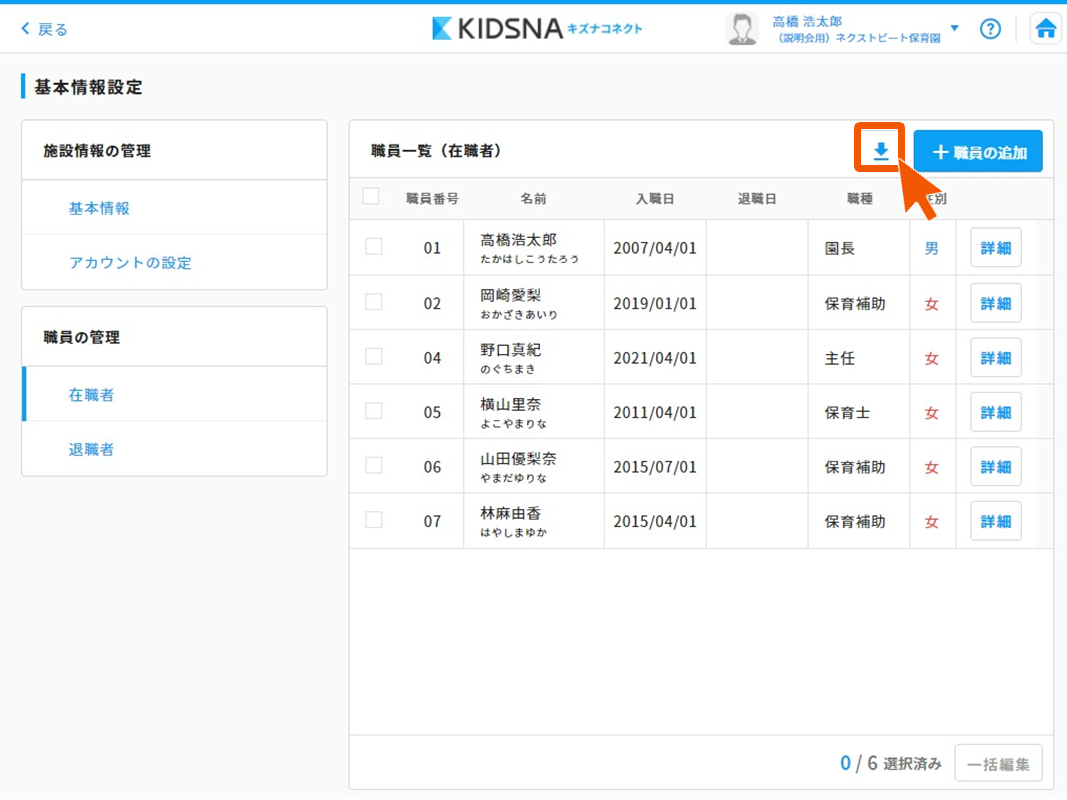
Task: Select checkbox for staff 04 野口真紀
Action: tap(374, 356)
